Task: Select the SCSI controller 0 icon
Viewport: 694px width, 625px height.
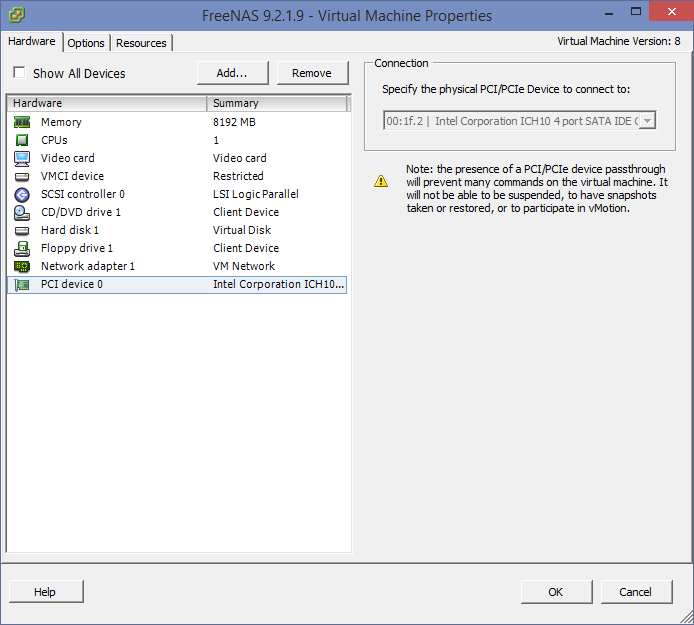Action: click(x=22, y=194)
